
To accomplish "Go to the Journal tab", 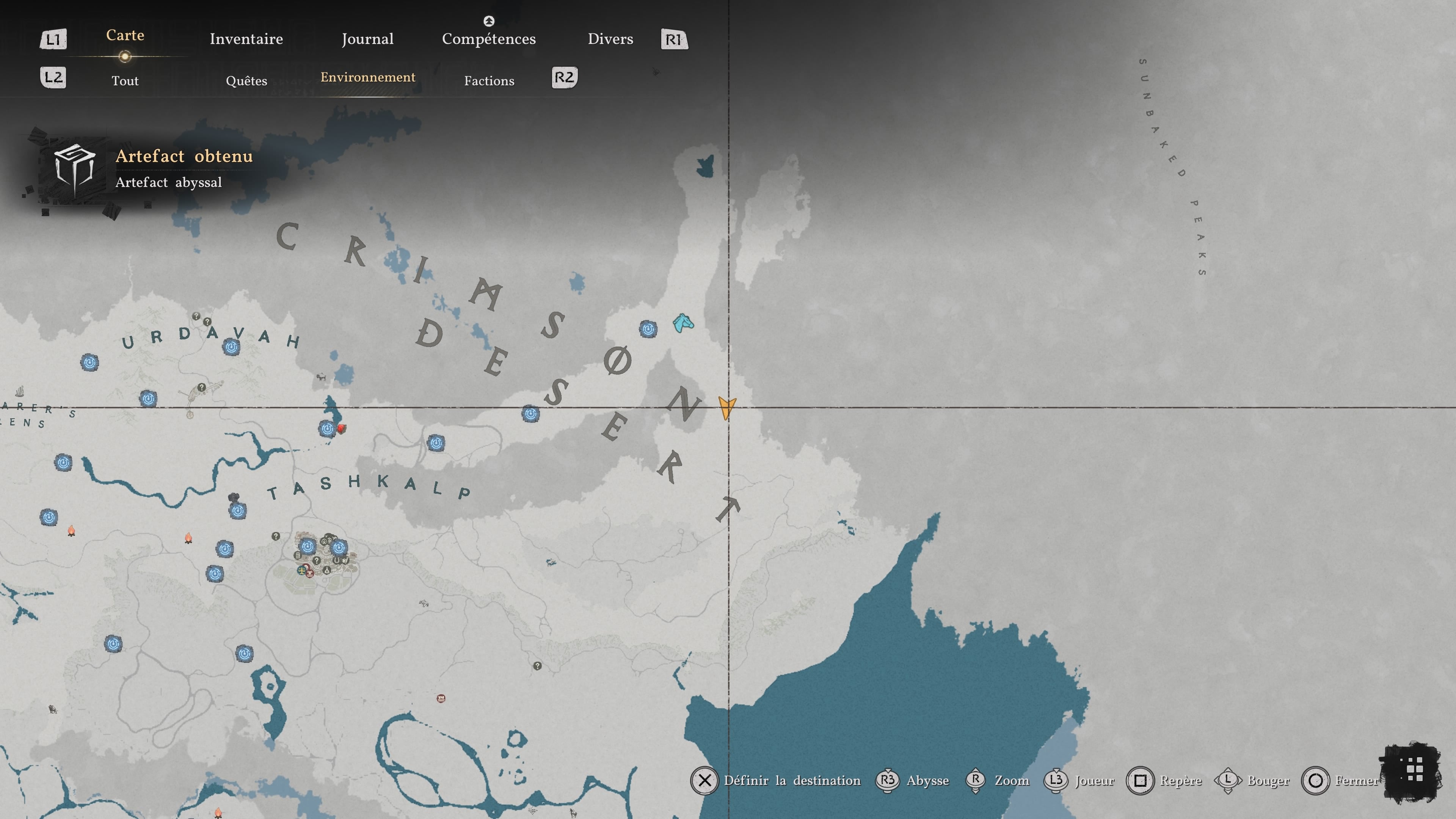I will 367,39.
